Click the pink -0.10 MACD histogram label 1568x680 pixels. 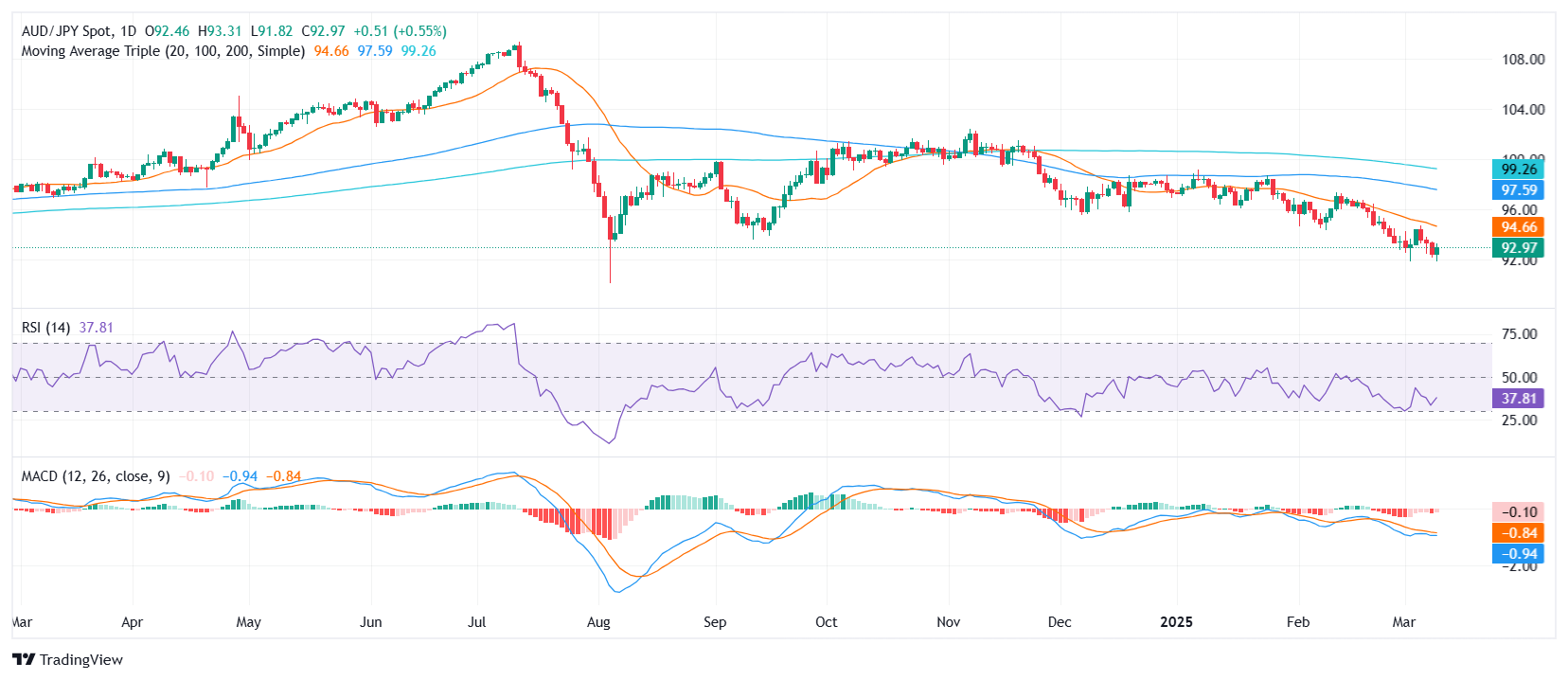pyautogui.click(x=1518, y=512)
